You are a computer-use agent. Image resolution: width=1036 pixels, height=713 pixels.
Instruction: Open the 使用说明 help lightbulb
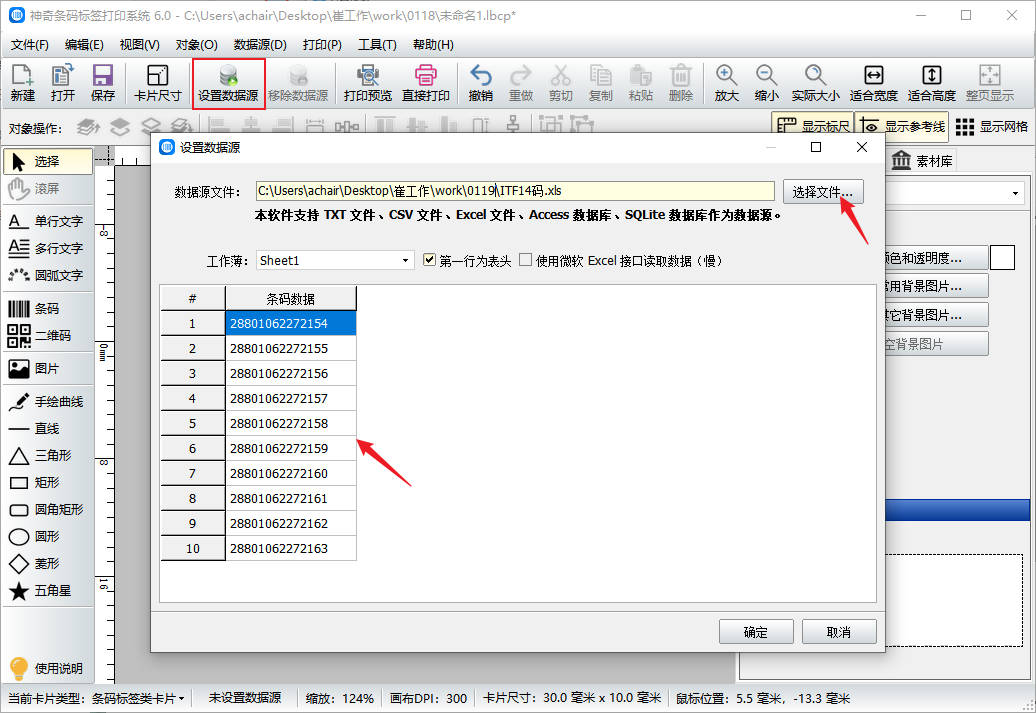46,668
